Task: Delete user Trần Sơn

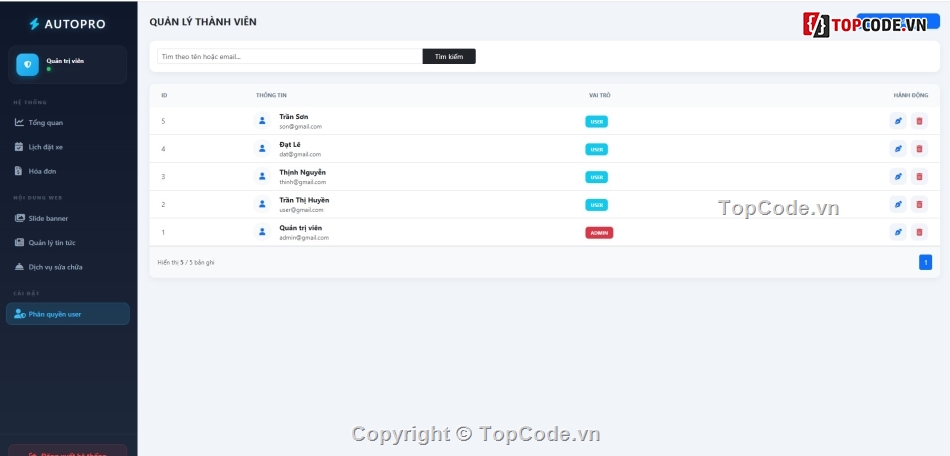Action: 919,121
